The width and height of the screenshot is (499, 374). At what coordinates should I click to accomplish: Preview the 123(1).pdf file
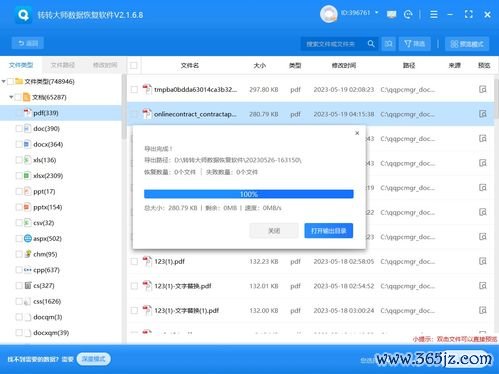(x=483, y=261)
